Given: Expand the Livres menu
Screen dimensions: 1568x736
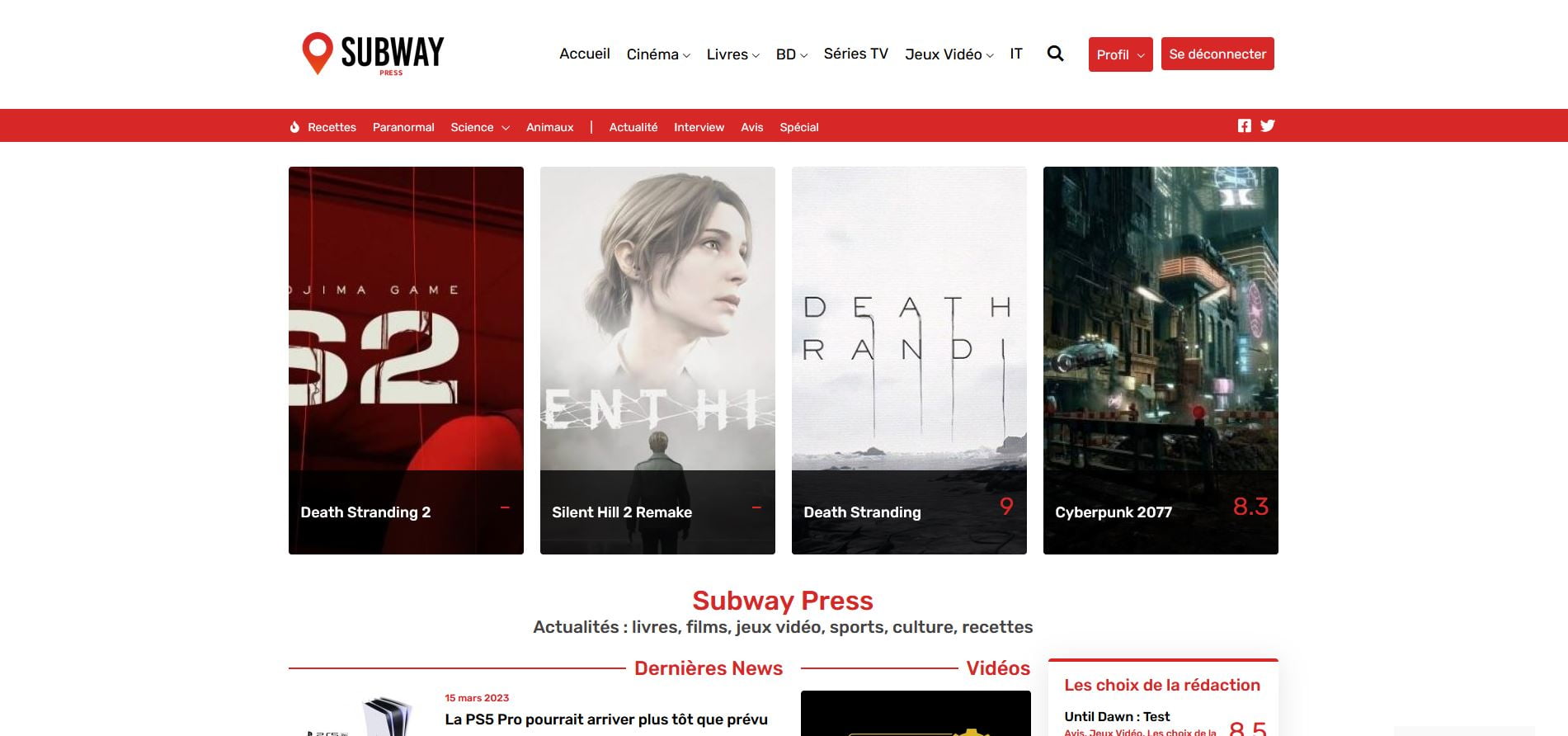Looking at the screenshot, I should pos(732,54).
